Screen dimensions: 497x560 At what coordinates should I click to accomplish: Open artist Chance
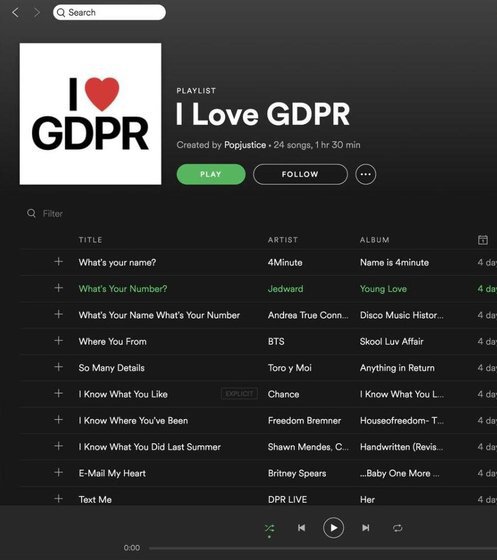click(x=283, y=394)
